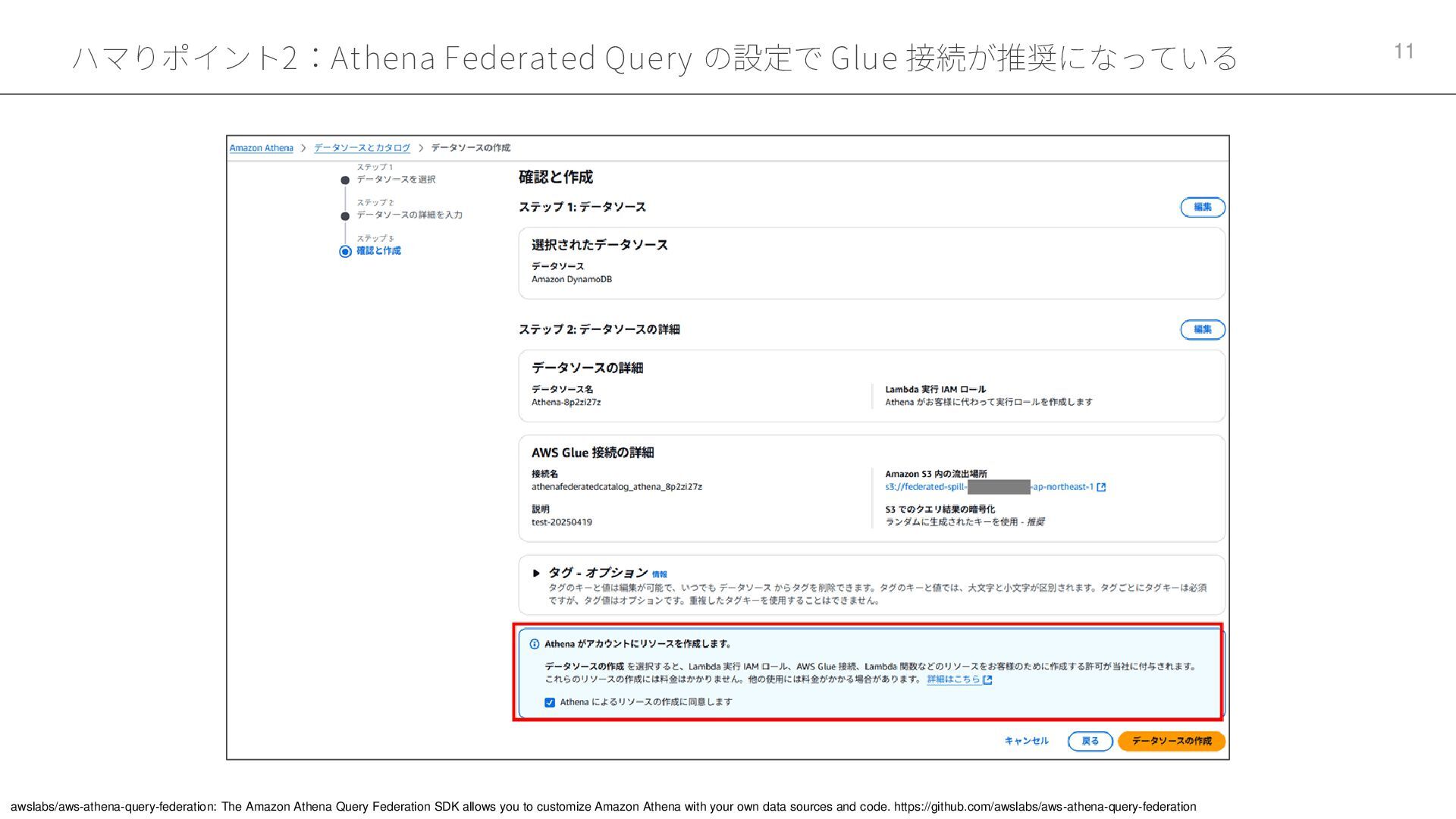The height and width of the screenshot is (819, 1456).
Task: Click the breadcrumb chevron after データソースとカタログ
Action: pos(421,148)
